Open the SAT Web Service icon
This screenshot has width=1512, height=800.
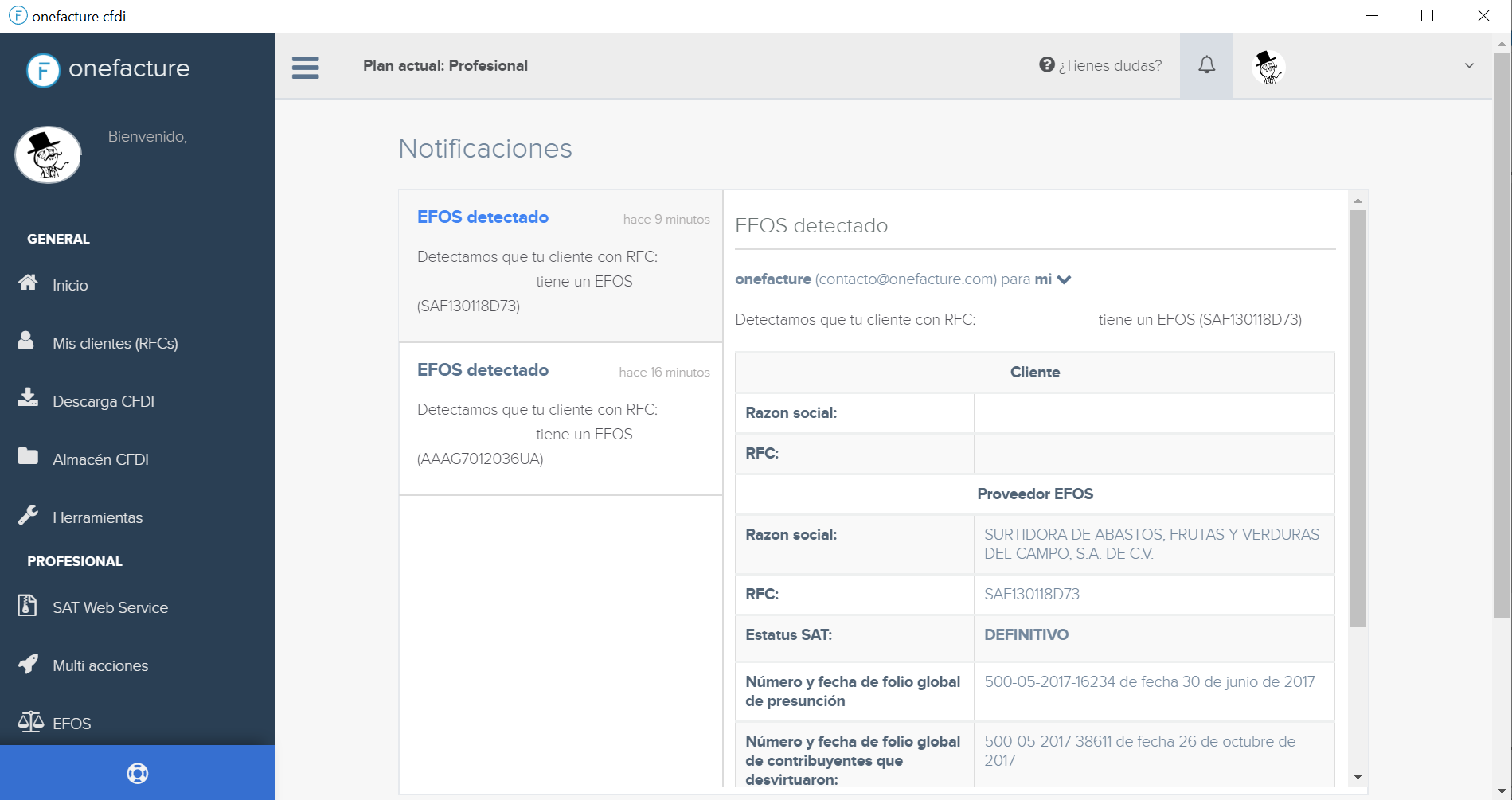pos(25,606)
